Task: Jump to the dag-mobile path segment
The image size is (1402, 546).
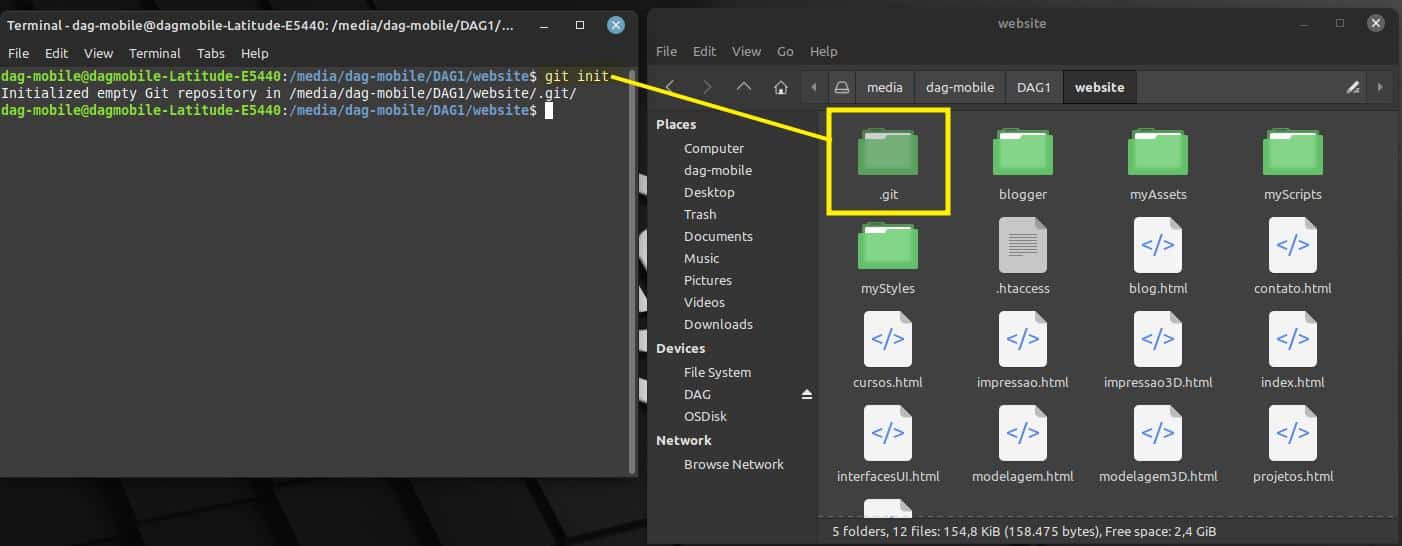Action: (x=960, y=87)
